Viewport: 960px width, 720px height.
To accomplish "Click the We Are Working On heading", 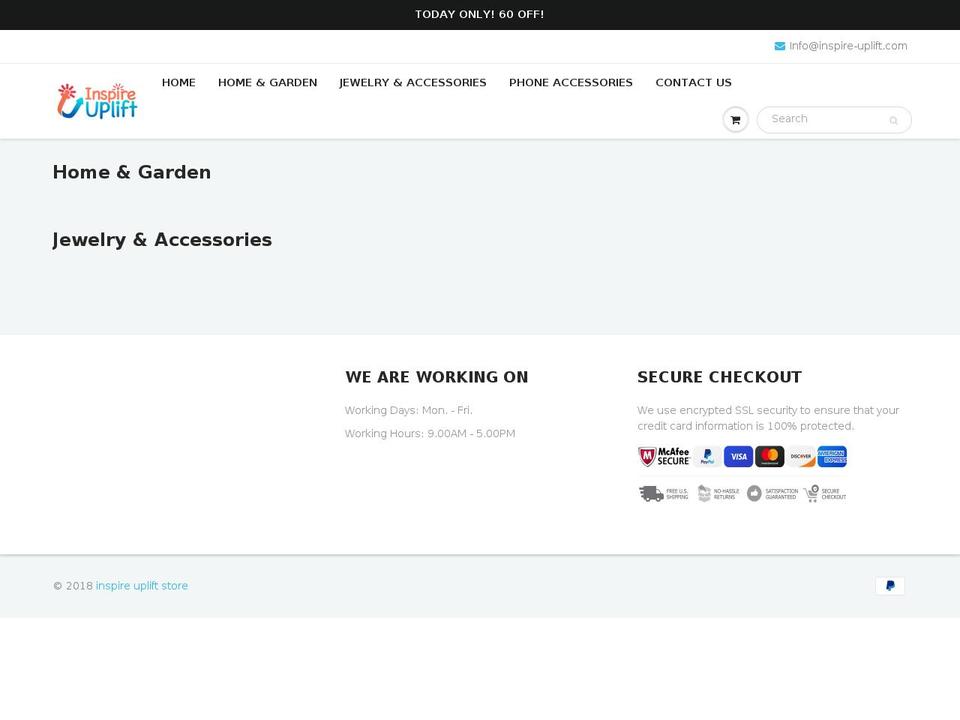I will (x=437, y=377).
